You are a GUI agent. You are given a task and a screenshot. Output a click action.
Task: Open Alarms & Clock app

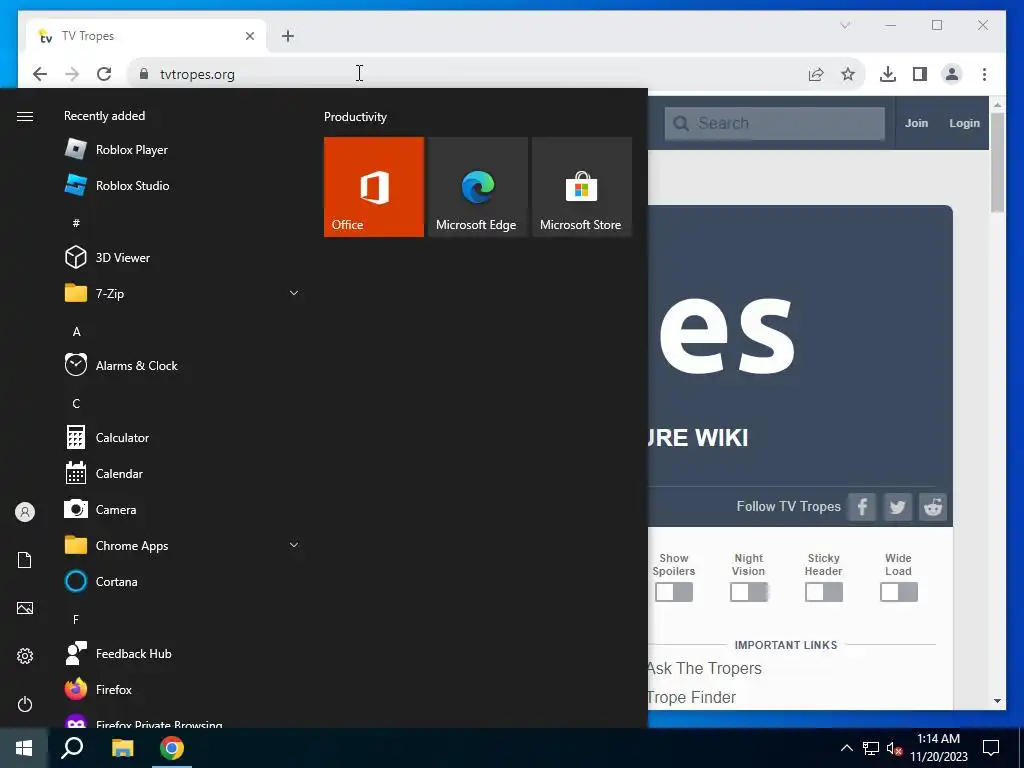182,366
